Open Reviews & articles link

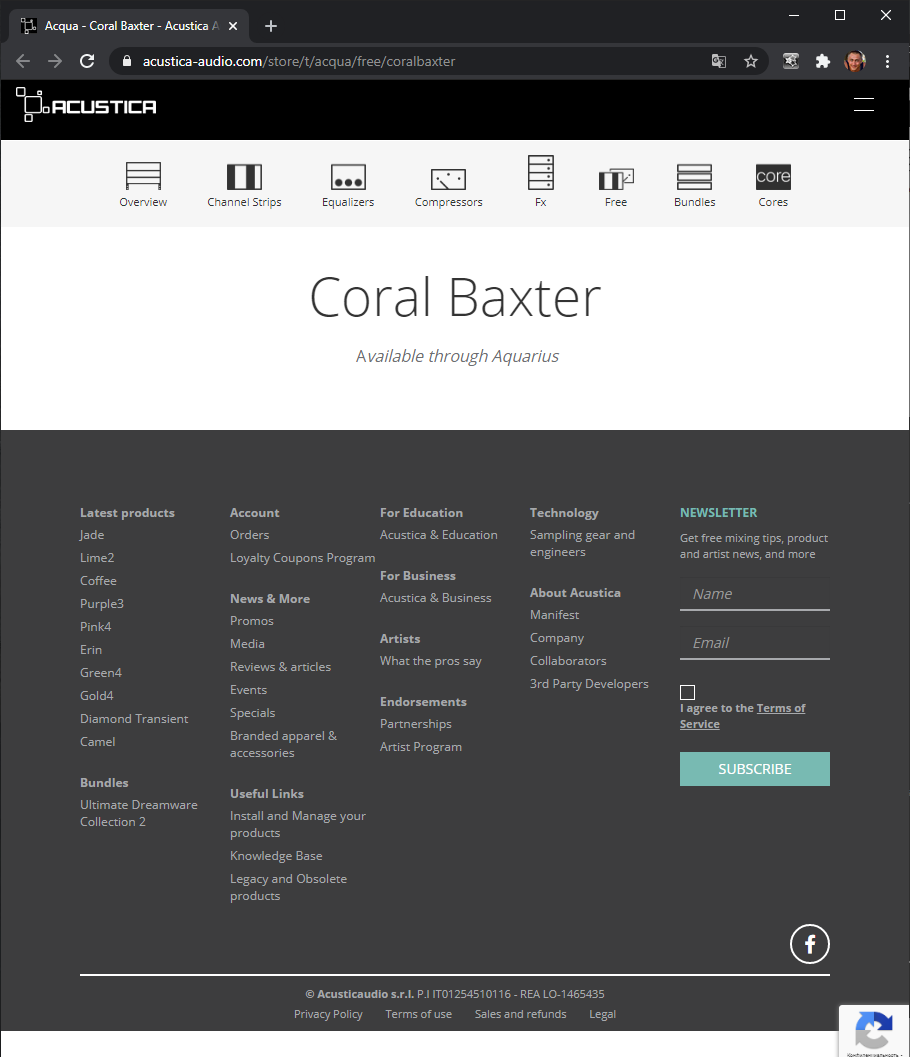click(280, 667)
